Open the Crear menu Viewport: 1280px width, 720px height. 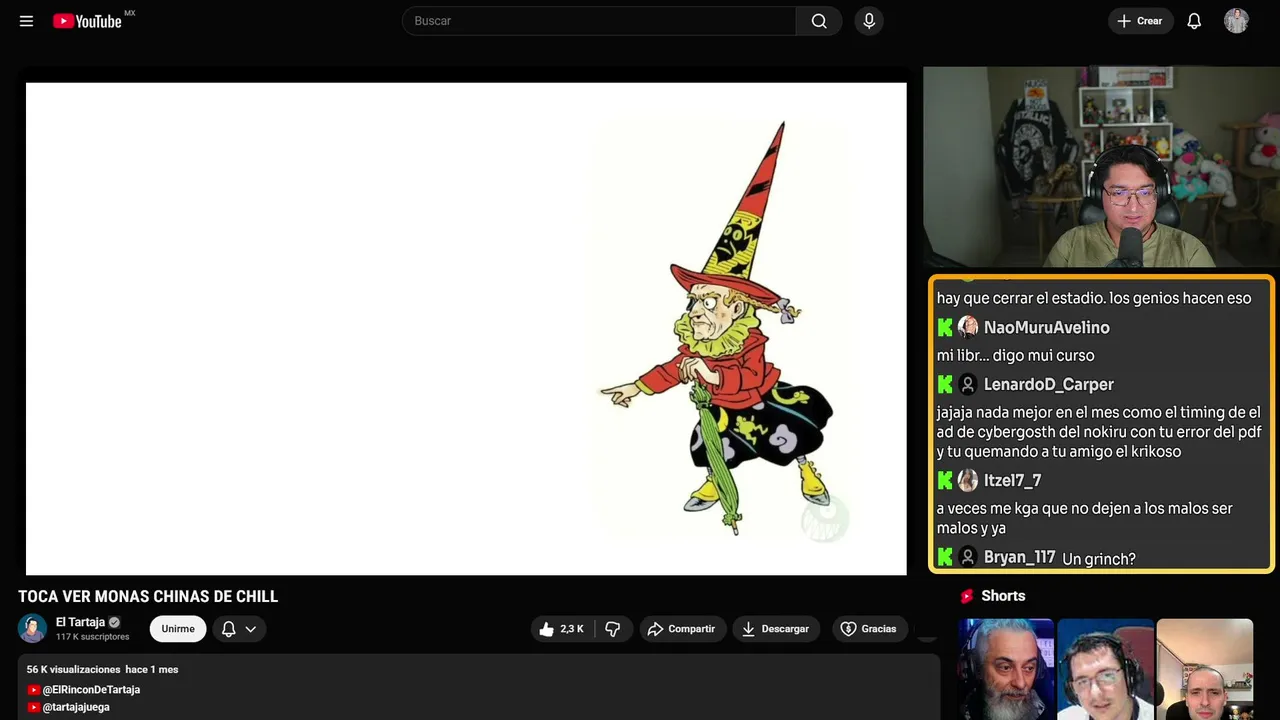1140,21
